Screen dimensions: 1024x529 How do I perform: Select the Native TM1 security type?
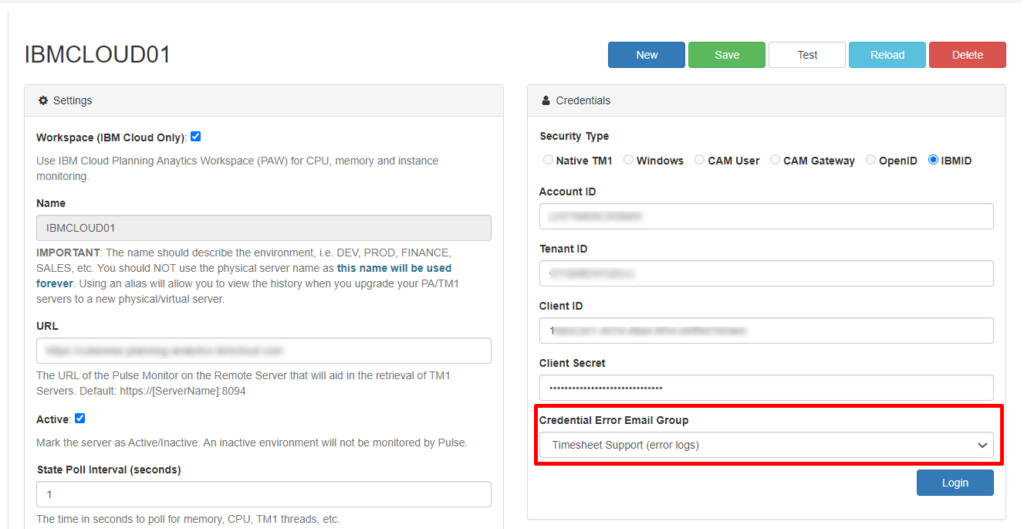[547, 160]
